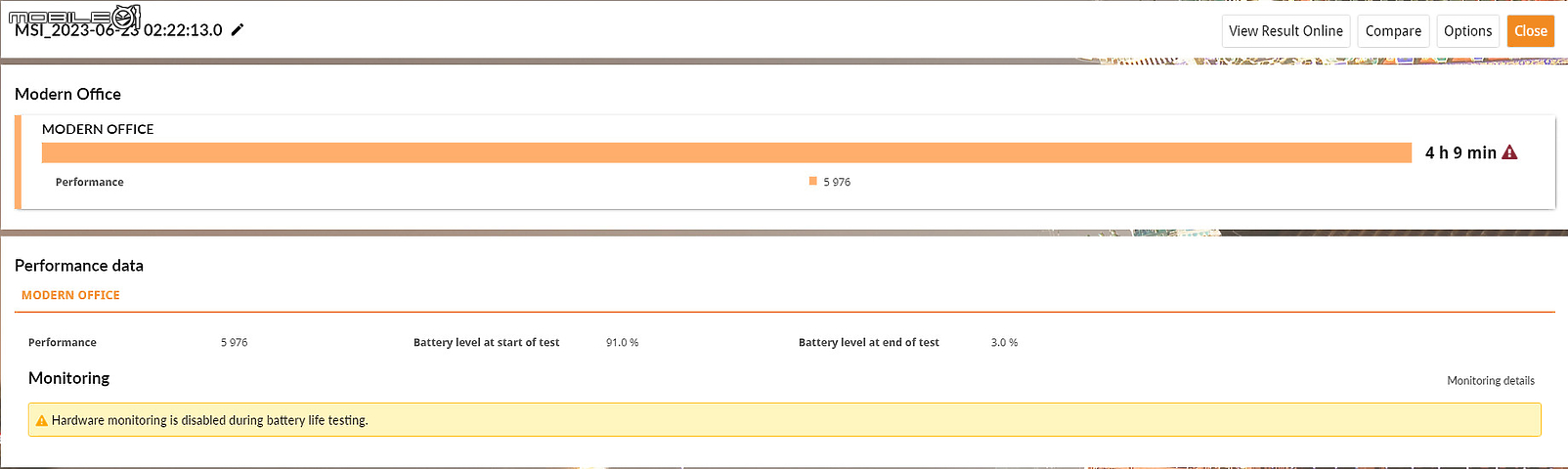Click the hardware monitoring disabled notice banner
The width and height of the screenshot is (1568, 469).
(784, 420)
